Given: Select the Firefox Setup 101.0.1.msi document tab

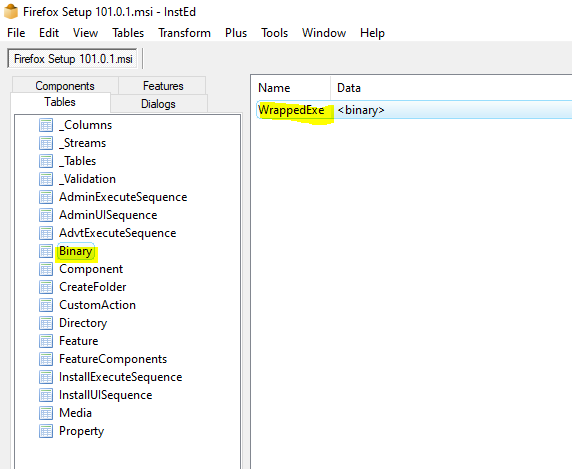Looking at the screenshot, I should (x=73, y=59).
